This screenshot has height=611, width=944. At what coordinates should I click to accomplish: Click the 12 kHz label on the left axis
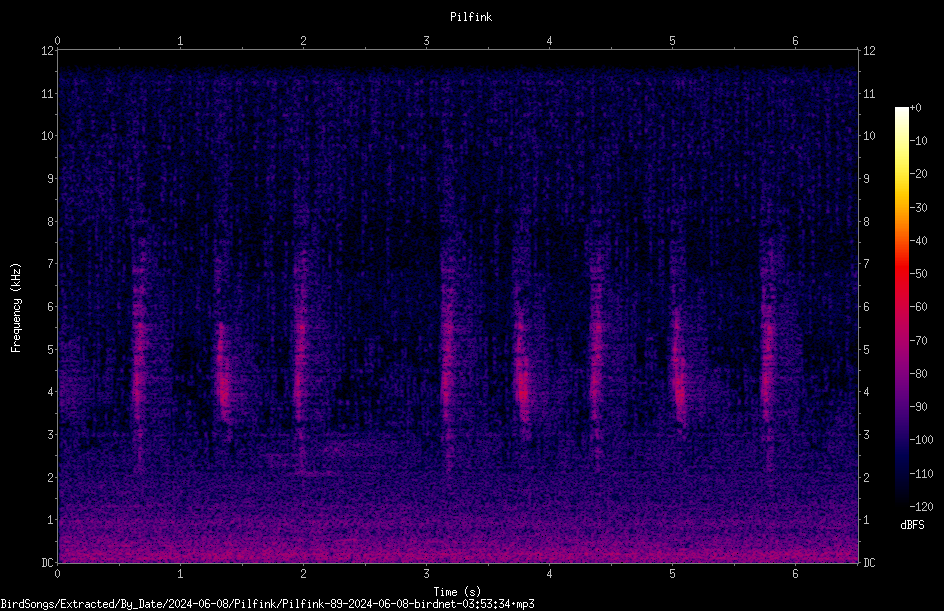pos(48,51)
